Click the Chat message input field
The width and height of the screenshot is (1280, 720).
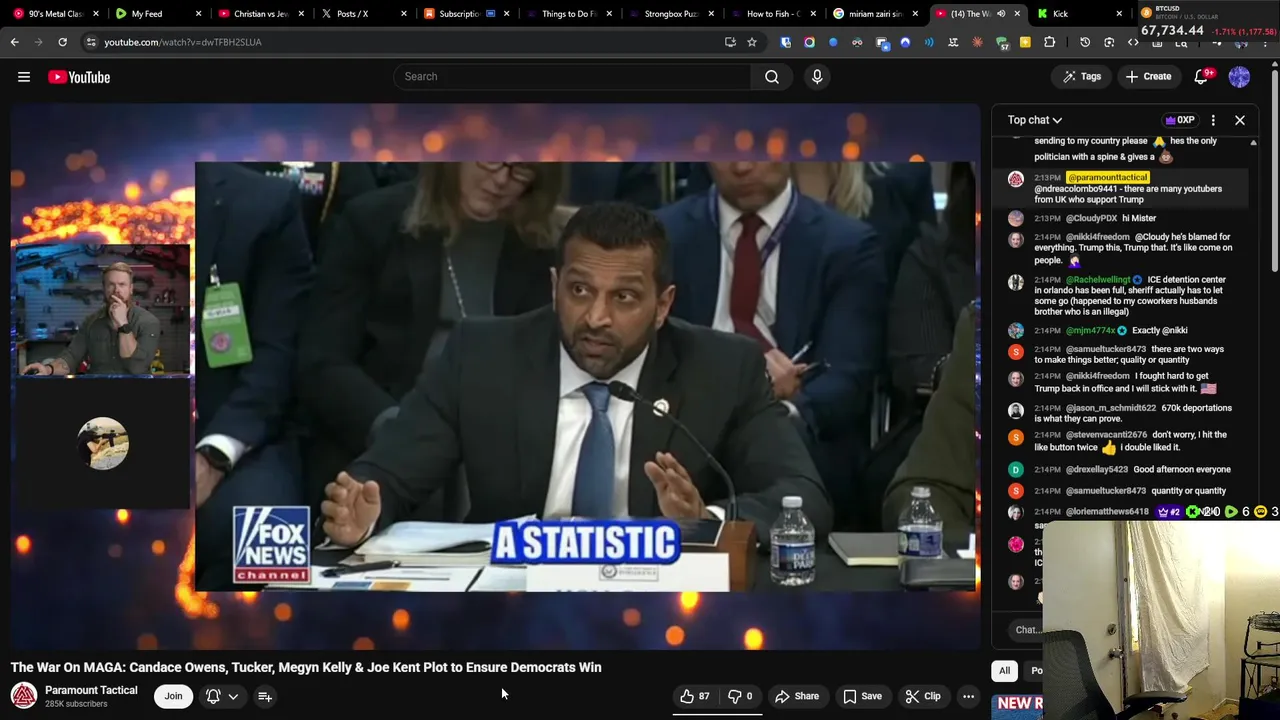[1026, 630]
